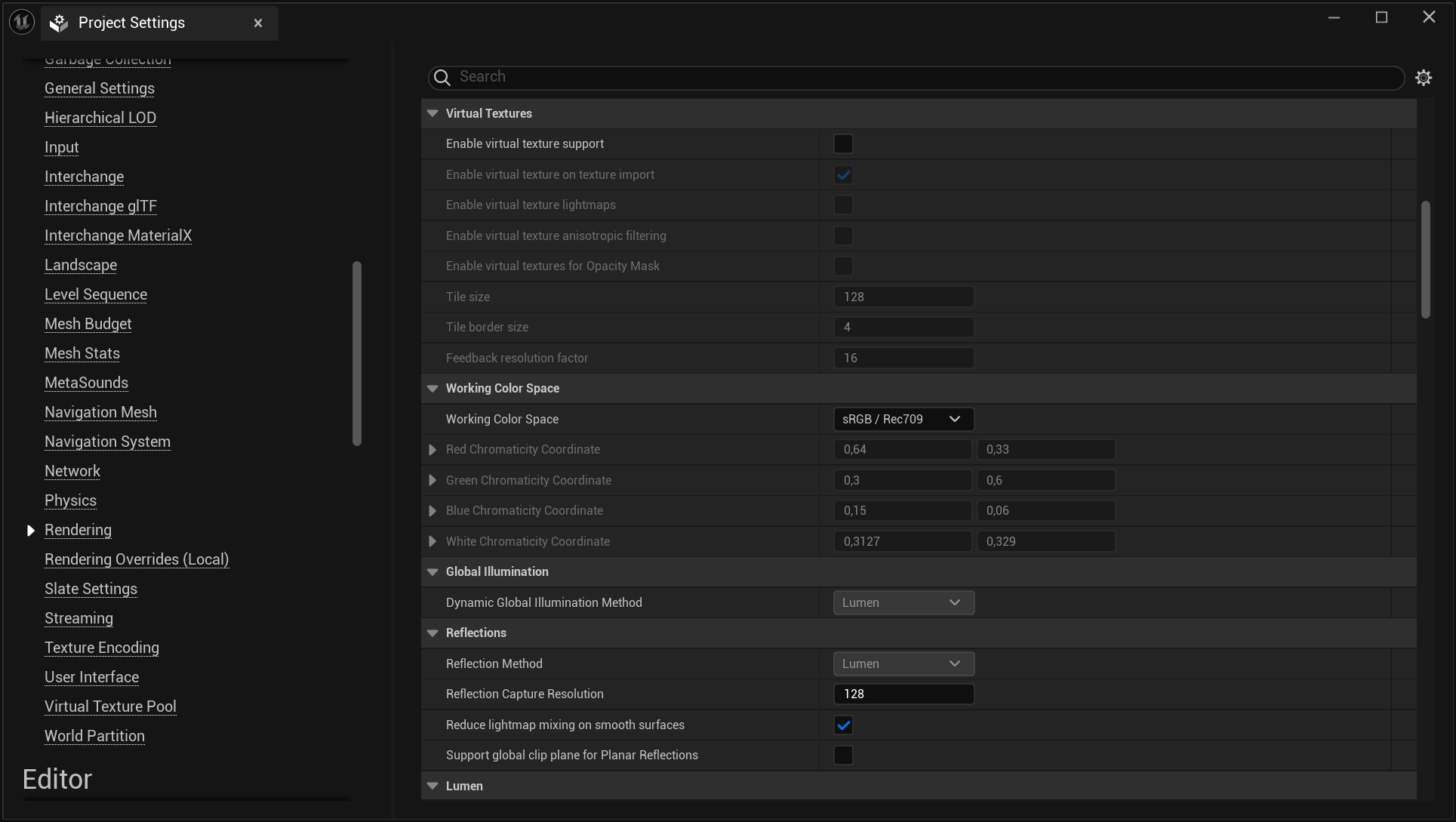Click Reflection Capture Resolution input field
Viewport: 1456px width, 822px height.
903,693
